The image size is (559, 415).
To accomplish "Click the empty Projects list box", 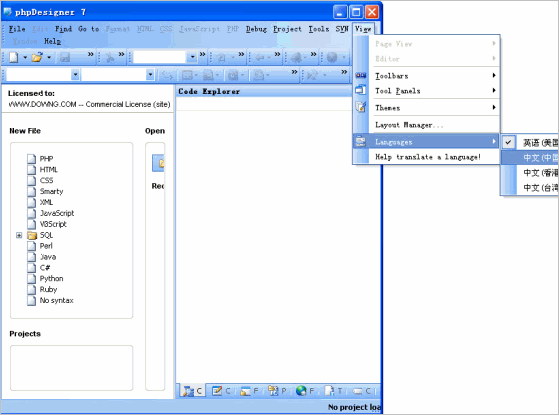I will pos(72,368).
